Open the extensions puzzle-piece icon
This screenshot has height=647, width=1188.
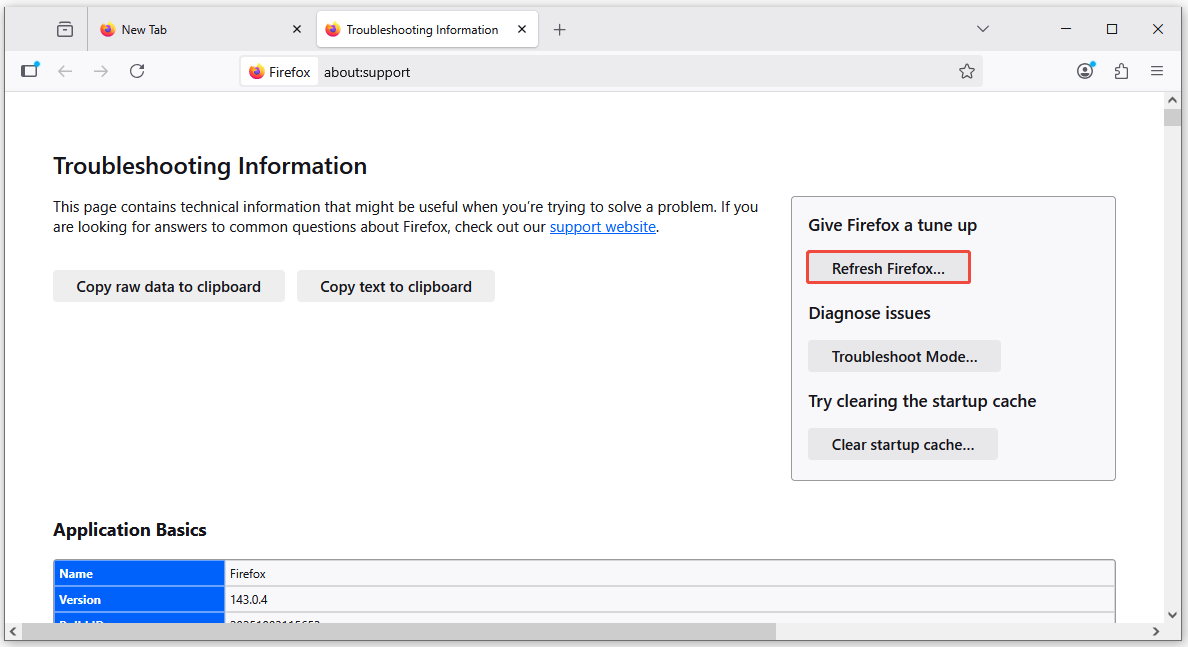click(x=1121, y=71)
